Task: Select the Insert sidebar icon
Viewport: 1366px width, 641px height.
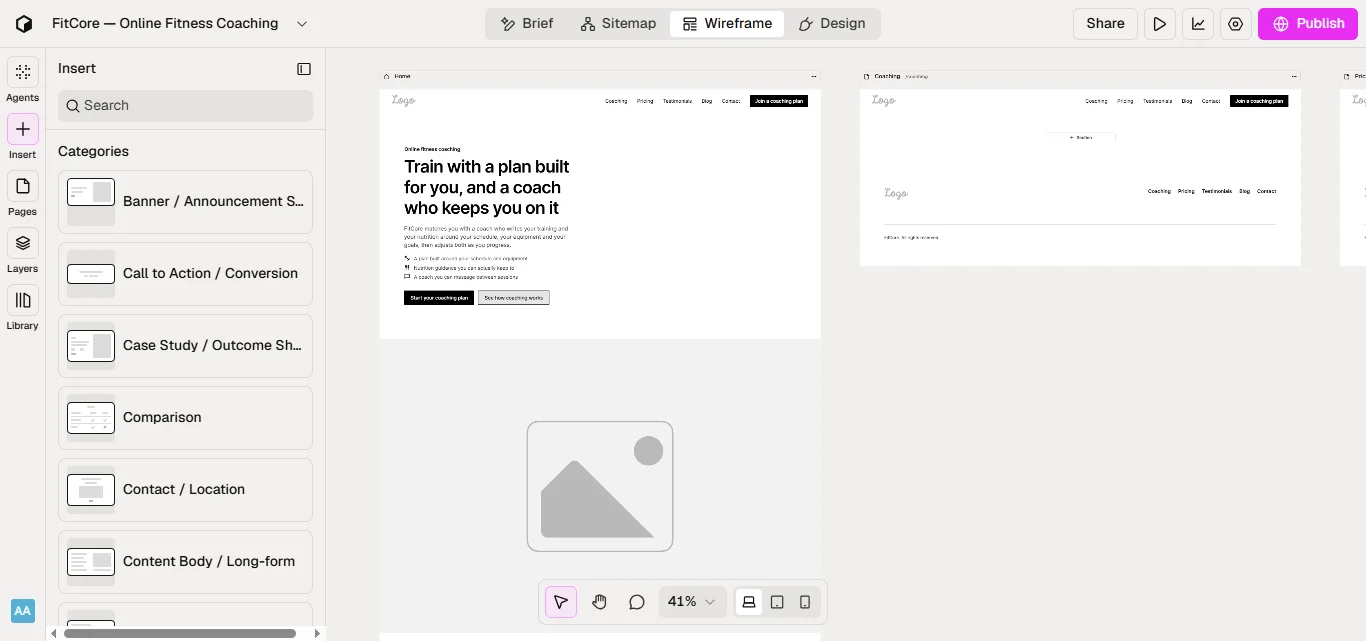Action: click(22, 129)
